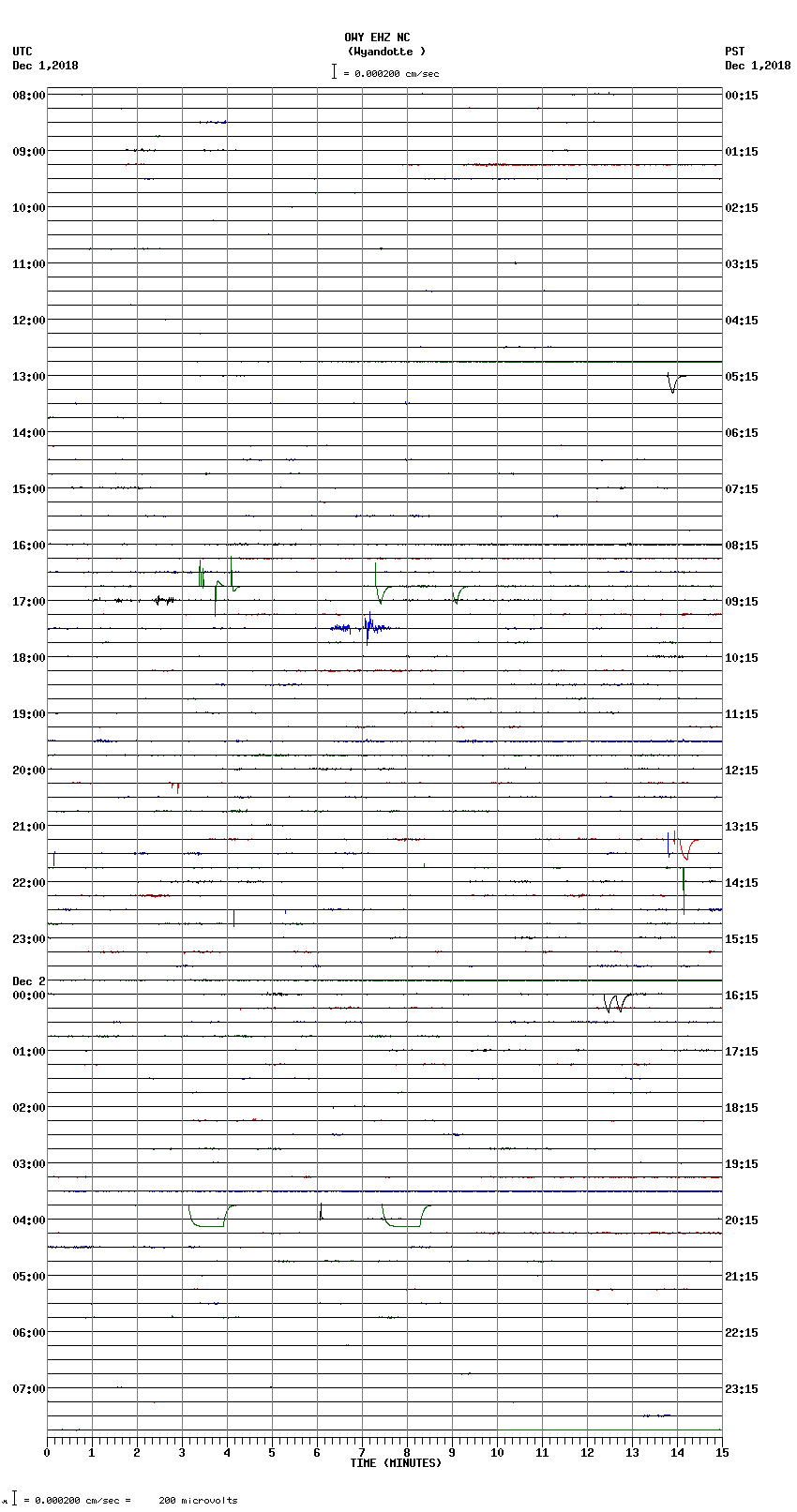Click the 16:15 PST time label

[742, 996]
